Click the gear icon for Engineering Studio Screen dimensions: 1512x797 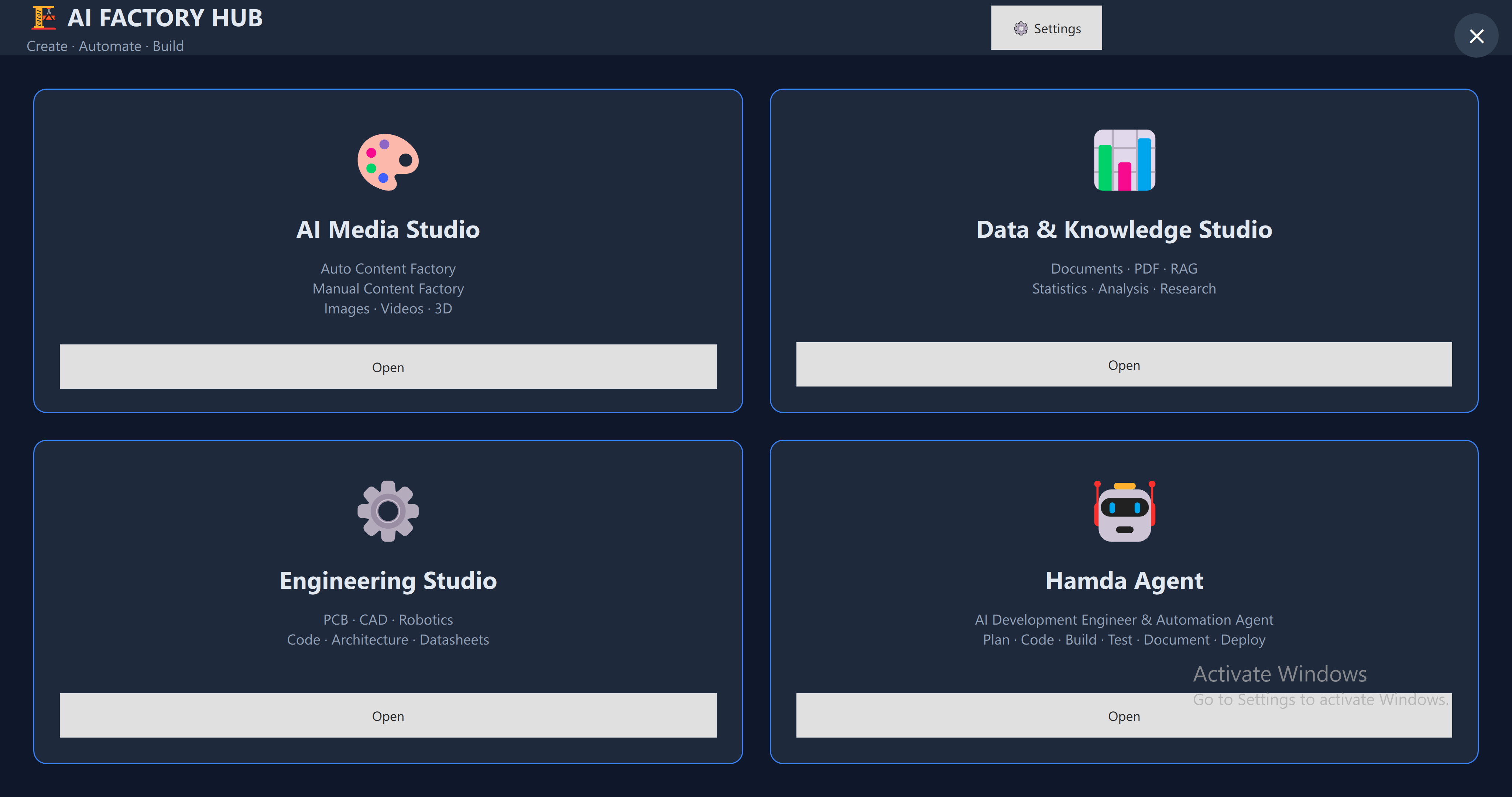click(388, 511)
